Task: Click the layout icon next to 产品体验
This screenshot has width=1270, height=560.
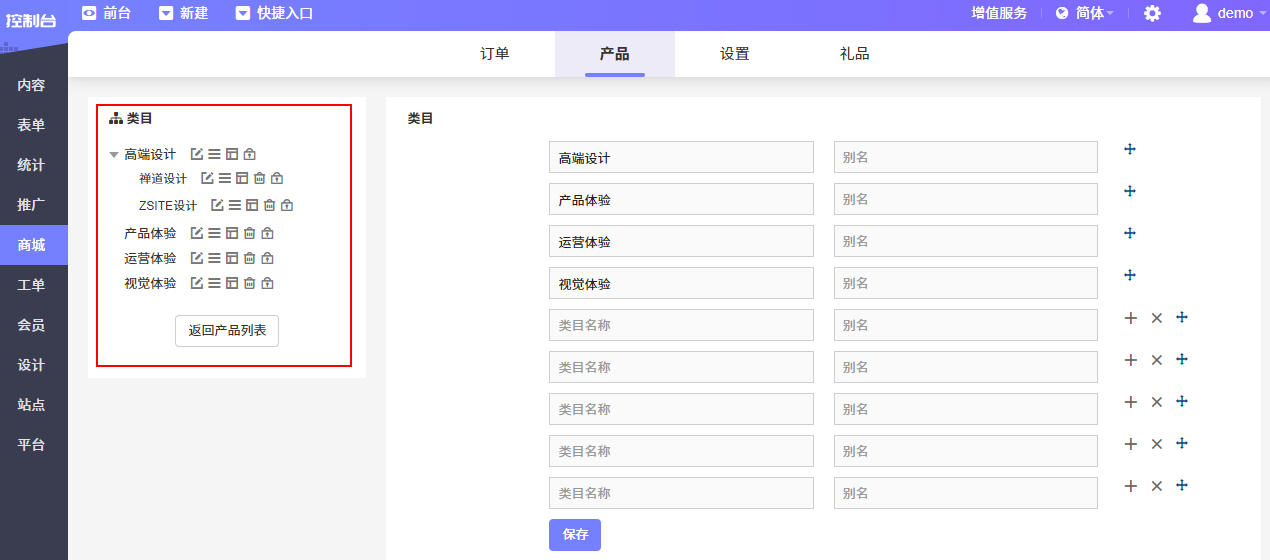Action: (x=232, y=233)
